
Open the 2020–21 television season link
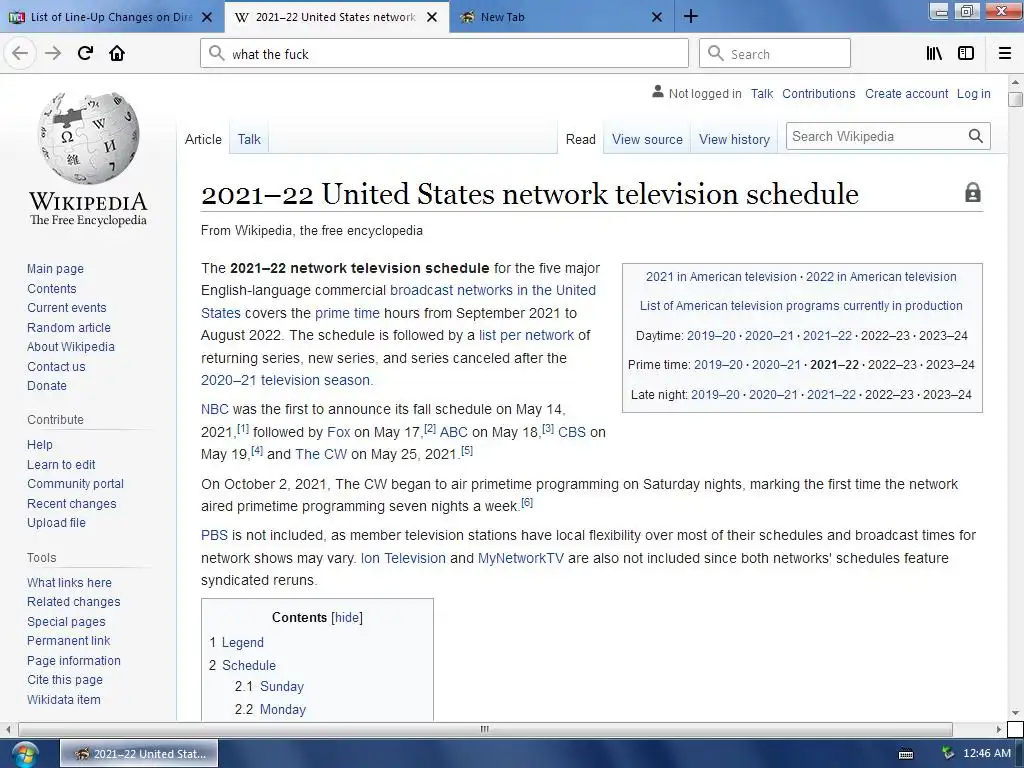285,380
